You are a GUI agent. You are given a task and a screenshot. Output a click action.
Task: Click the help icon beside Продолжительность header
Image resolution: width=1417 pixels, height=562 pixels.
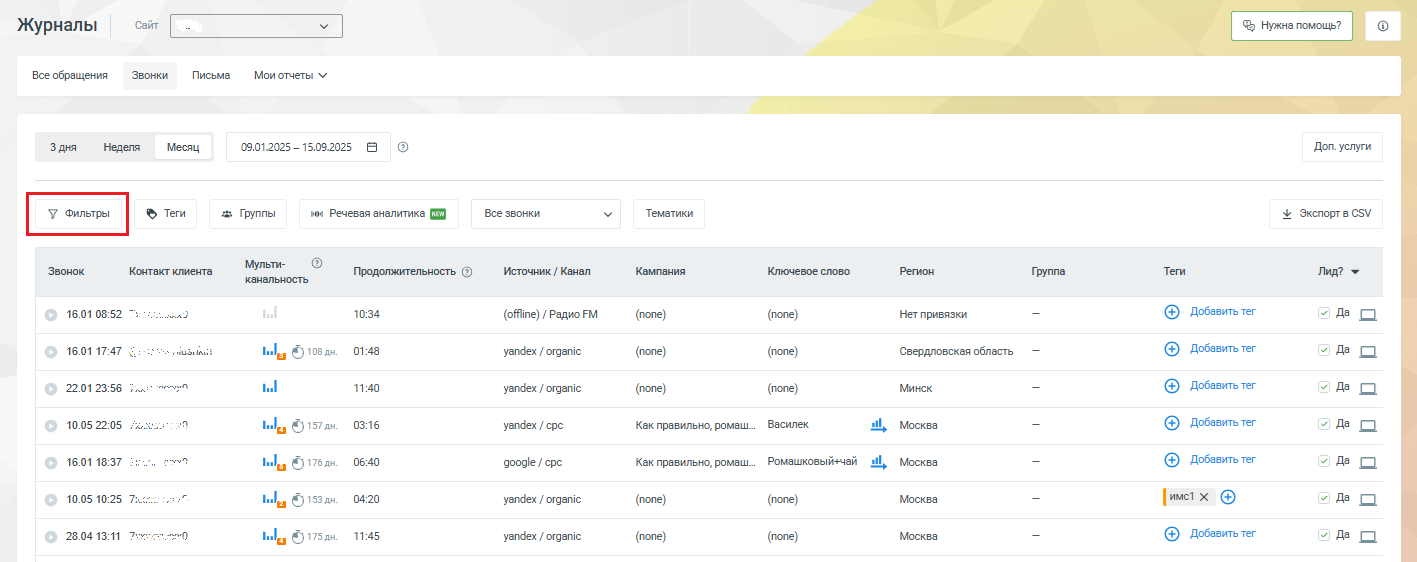pos(467,272)
